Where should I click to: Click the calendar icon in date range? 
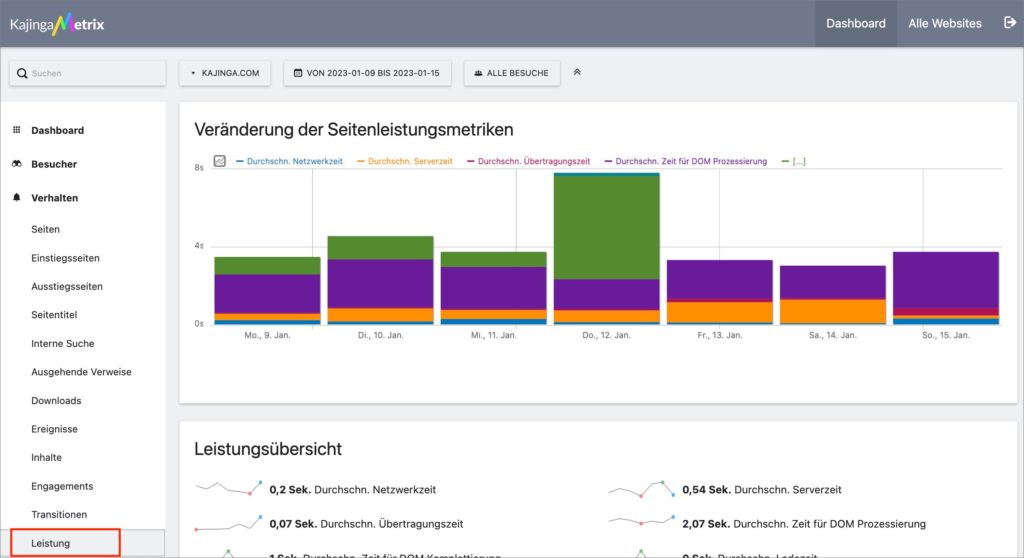pyautogui.click(x=298, y=73)
